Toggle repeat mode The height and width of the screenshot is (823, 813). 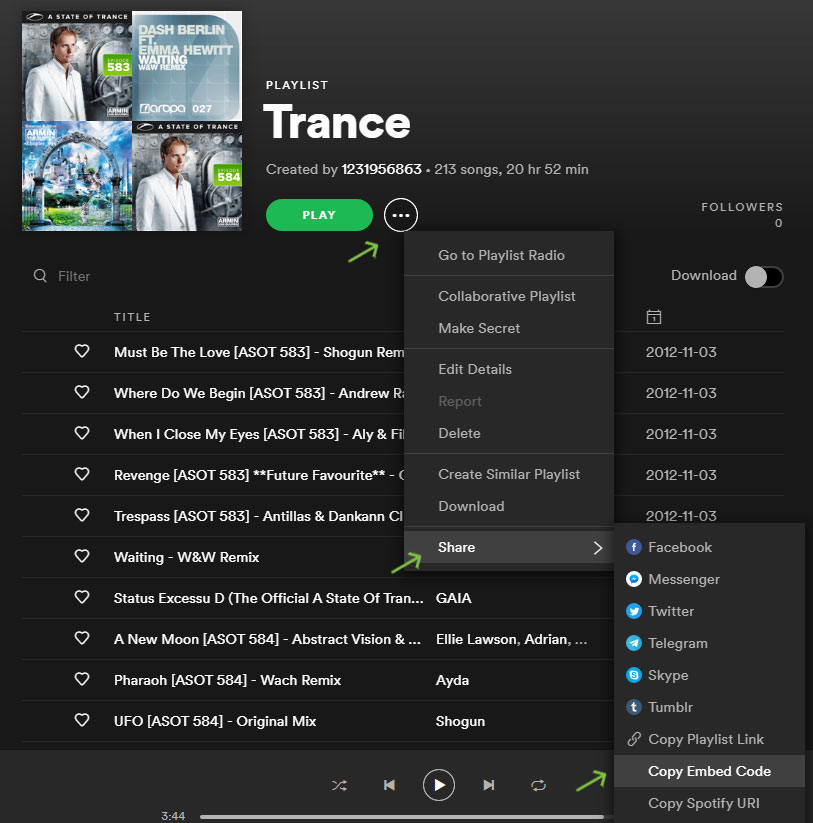click(538, 785)
